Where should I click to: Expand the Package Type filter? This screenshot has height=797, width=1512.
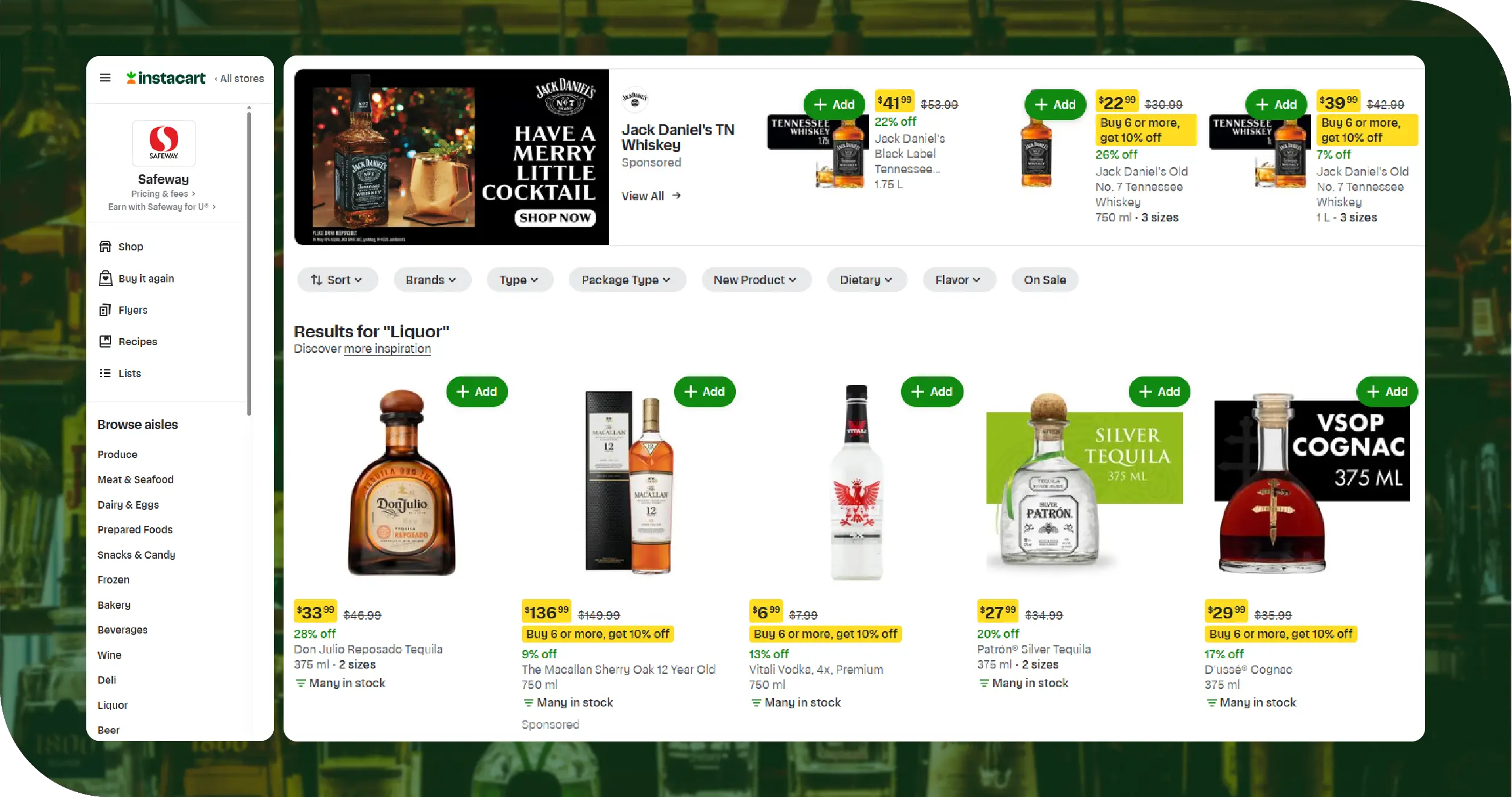pyautogui.click(x=627, y=280)
